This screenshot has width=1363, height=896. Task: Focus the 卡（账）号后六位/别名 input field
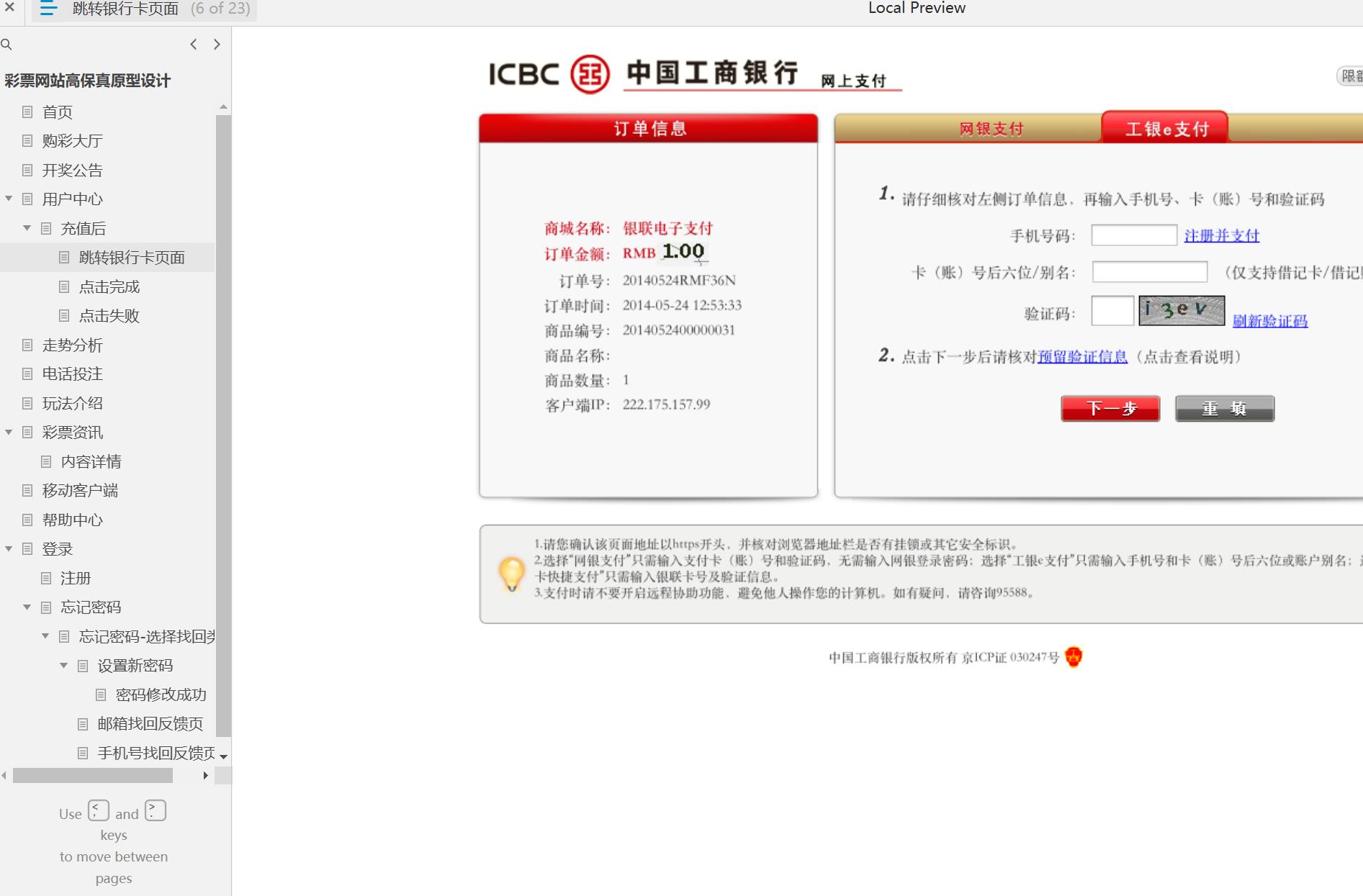tap(1150, 272)
